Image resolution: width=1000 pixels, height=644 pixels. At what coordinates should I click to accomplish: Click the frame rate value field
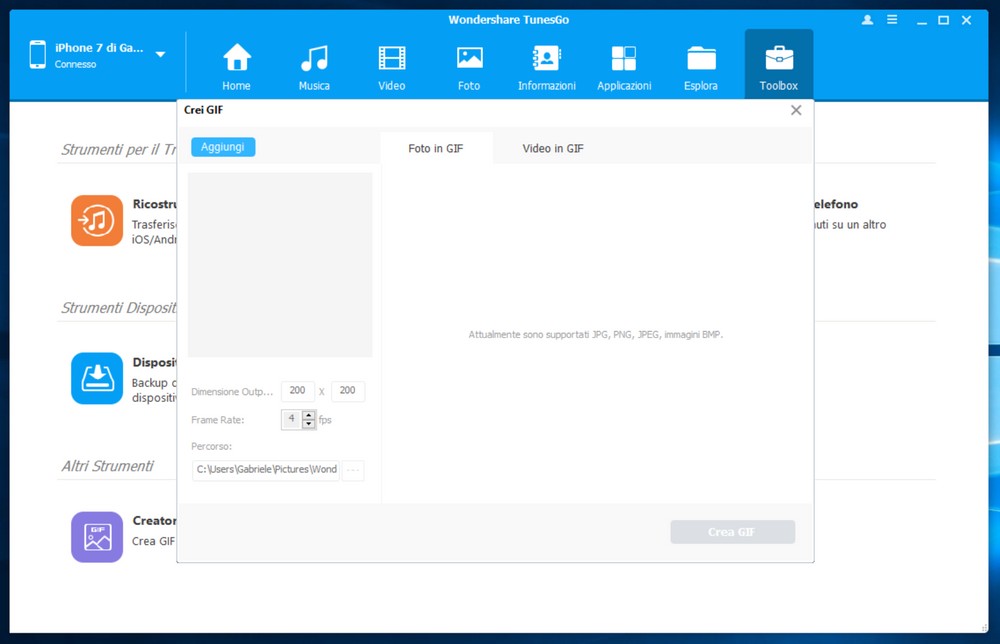point(291,420)
